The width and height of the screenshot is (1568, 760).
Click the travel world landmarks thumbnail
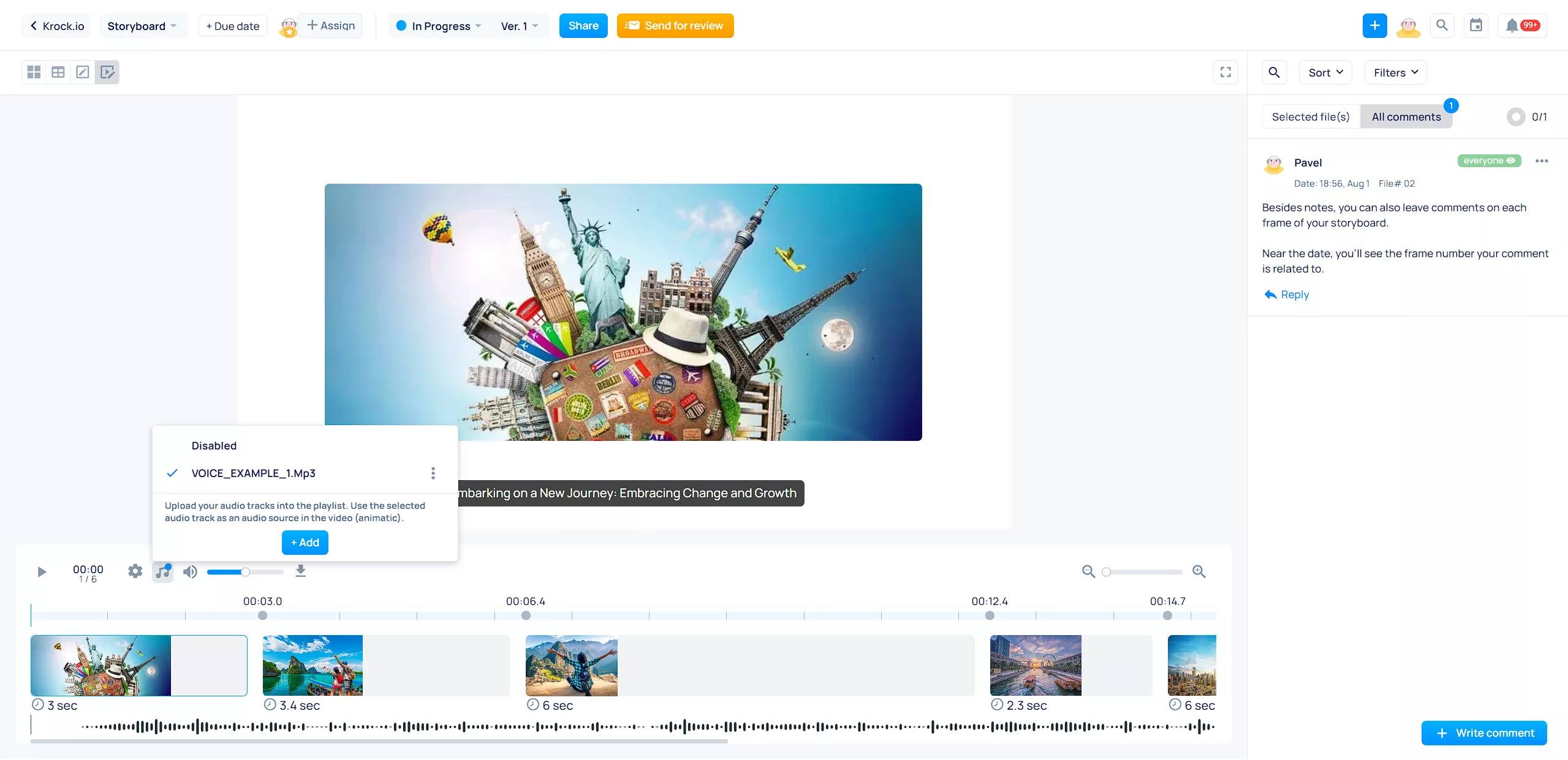(x=100, y=665)
